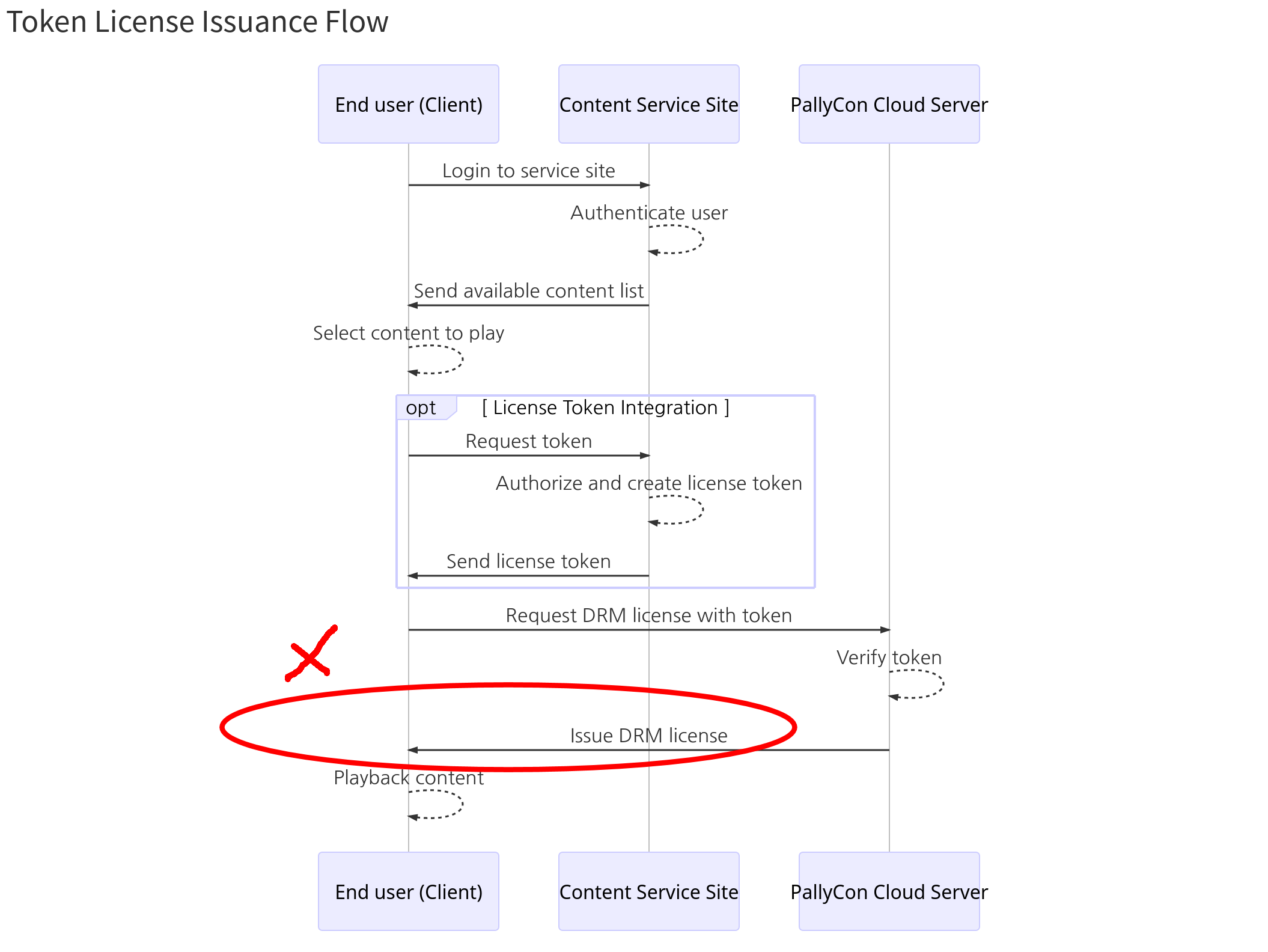Click the Playback content message label
The width and height of the screenshot is (1268, 952).
409,778
